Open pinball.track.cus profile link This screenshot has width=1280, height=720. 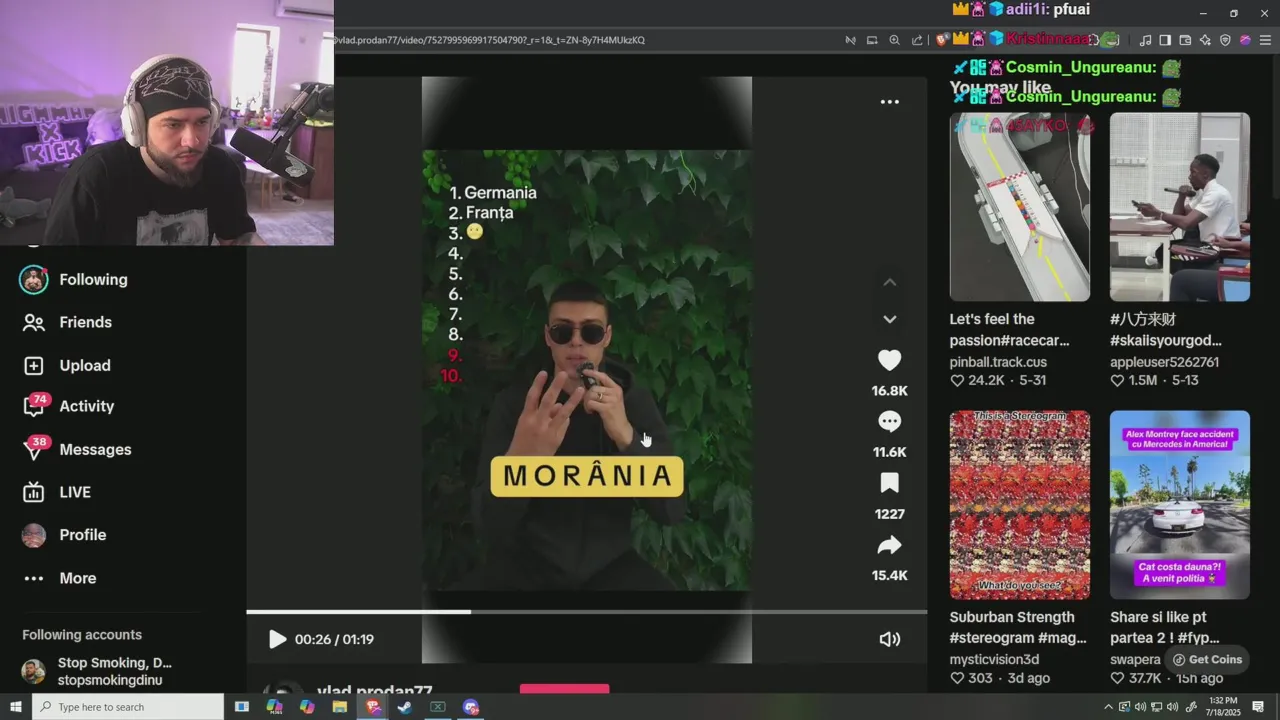pos(998,362)
